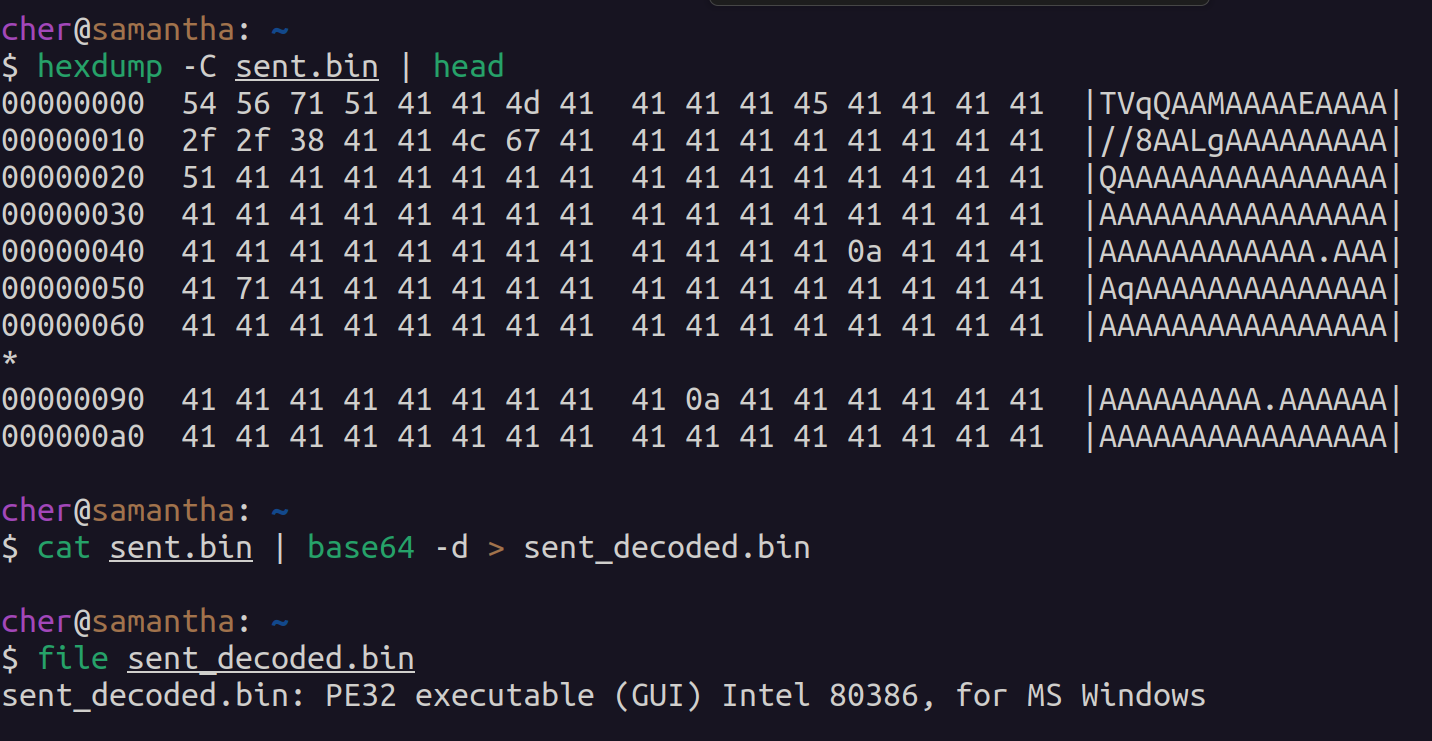Click the base64 command word

click(360, 548)
